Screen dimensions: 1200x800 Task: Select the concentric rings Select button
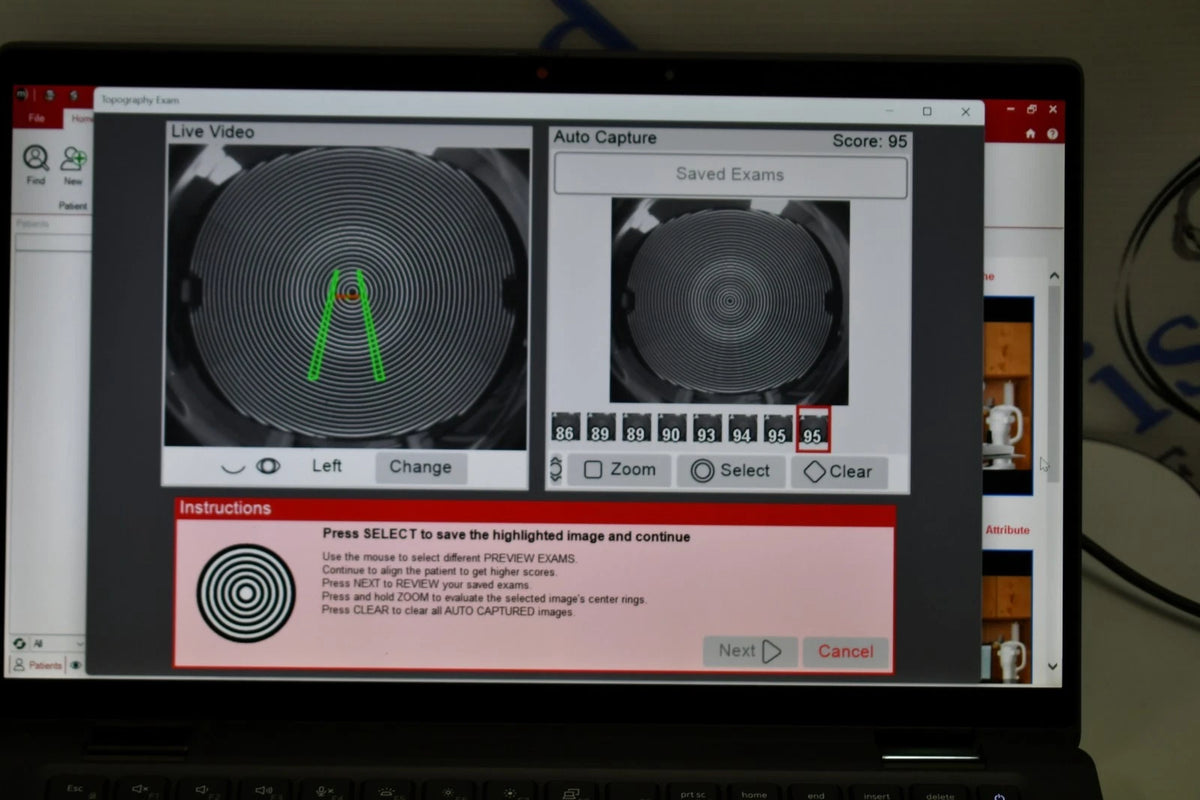tap(730, 471)
